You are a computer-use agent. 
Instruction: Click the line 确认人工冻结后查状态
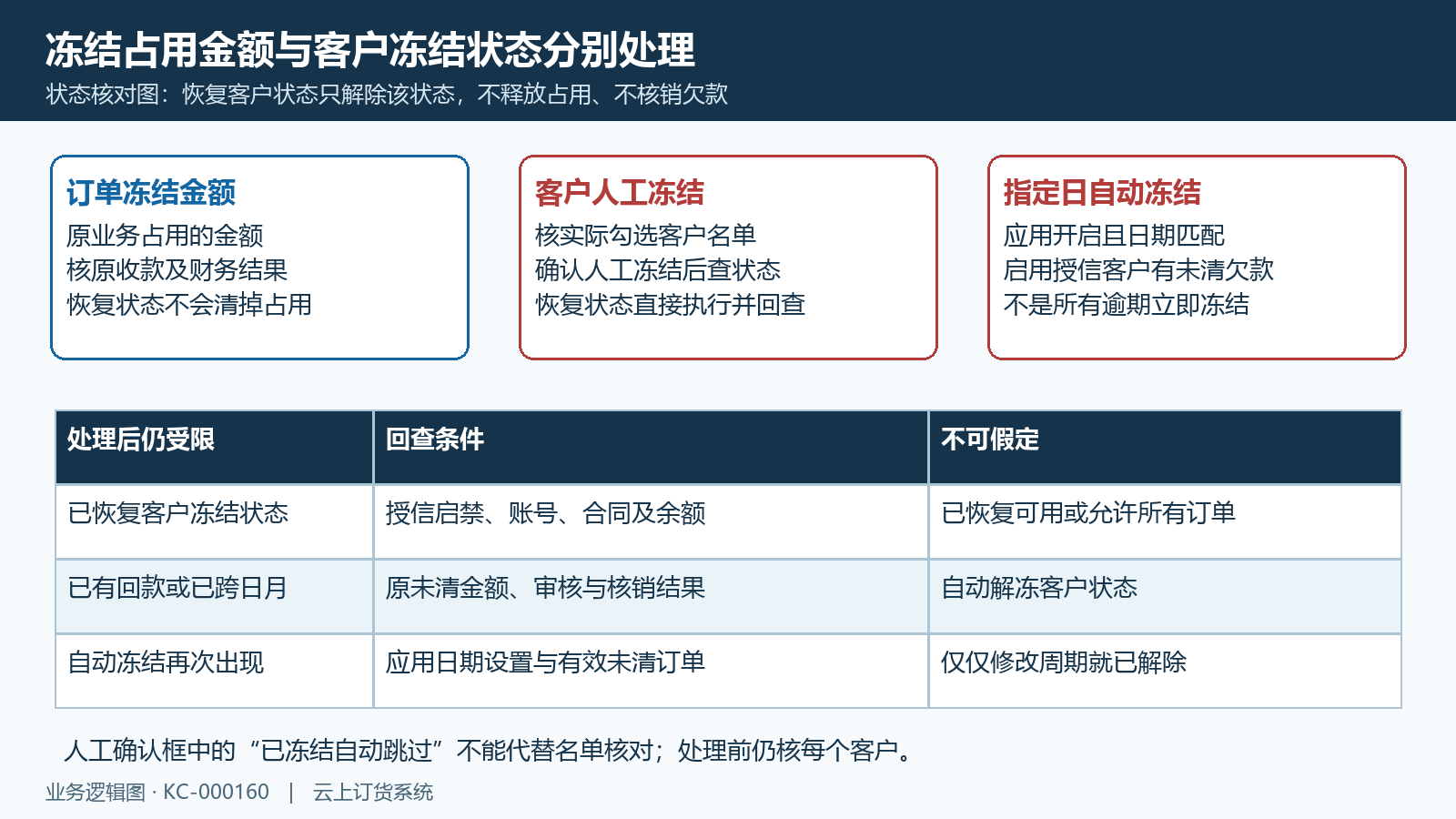pyautogui.click(x=658, y=270)
